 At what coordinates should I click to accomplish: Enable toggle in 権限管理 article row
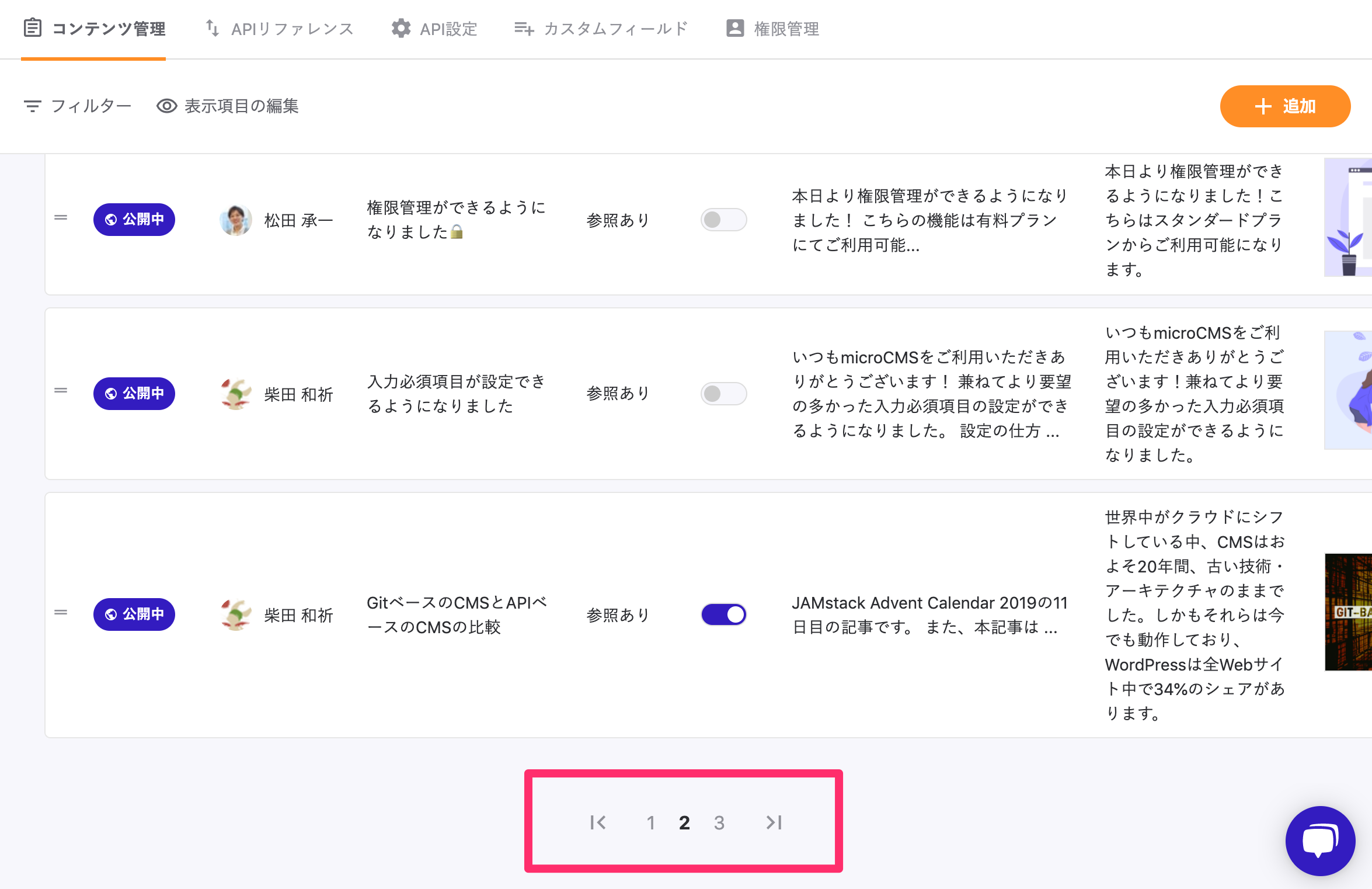(x=723, y=220)
